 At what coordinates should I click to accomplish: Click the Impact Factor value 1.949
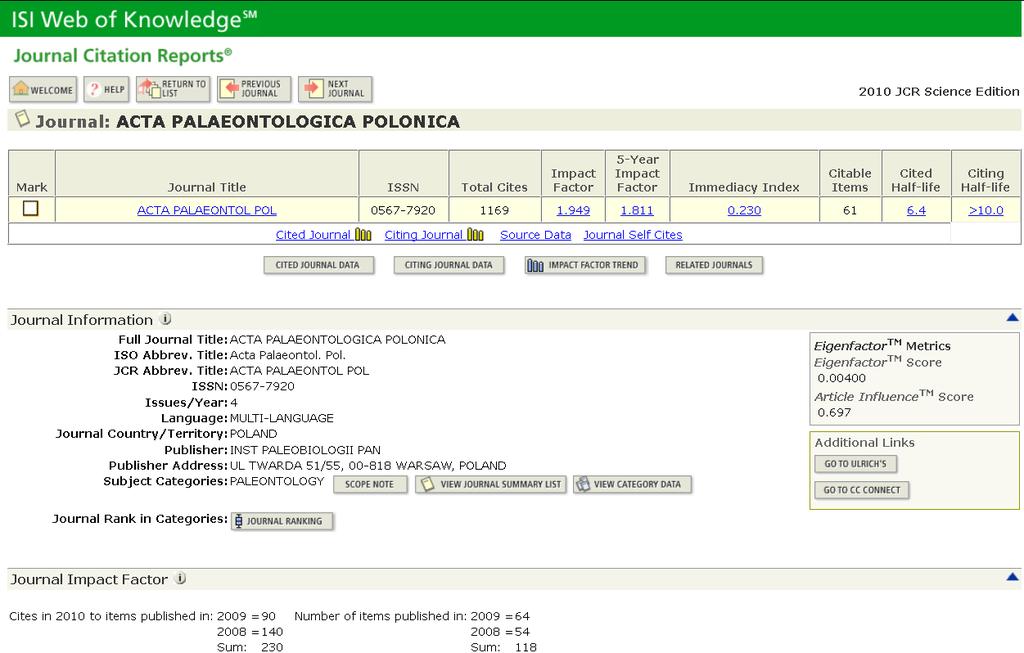click(x=573, y=210)
